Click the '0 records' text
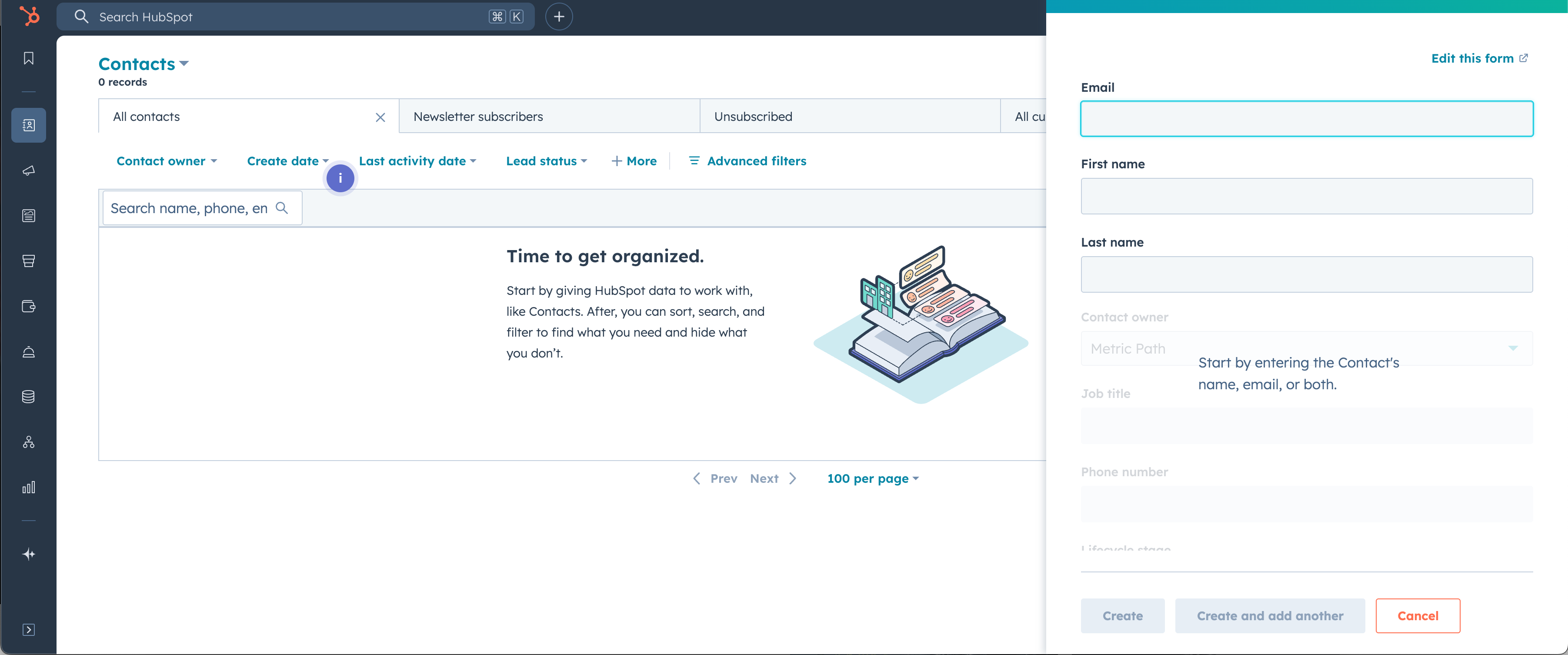The height and width of the screenshot is (655, 1568). pos(122,82)
